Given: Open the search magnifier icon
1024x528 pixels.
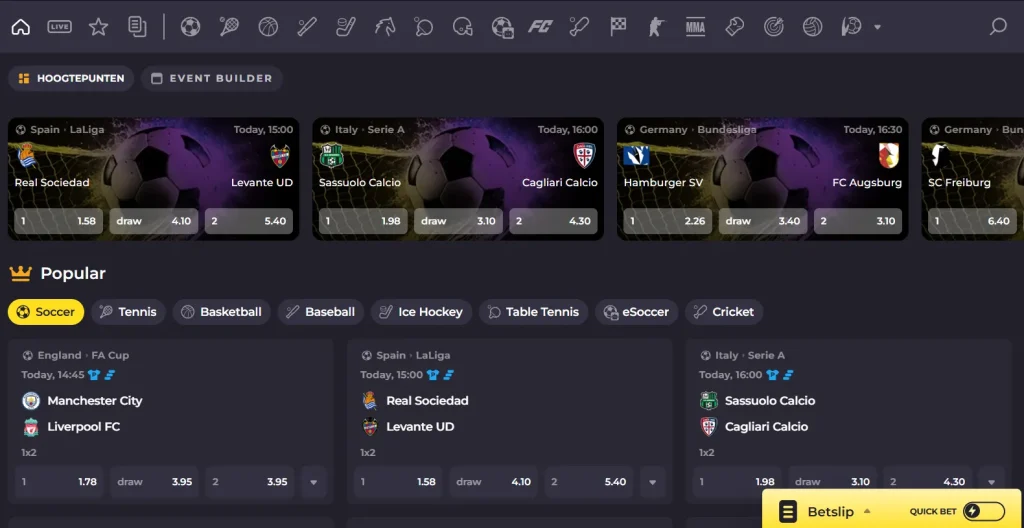Looking at the screenshot, I should point(998,27).
